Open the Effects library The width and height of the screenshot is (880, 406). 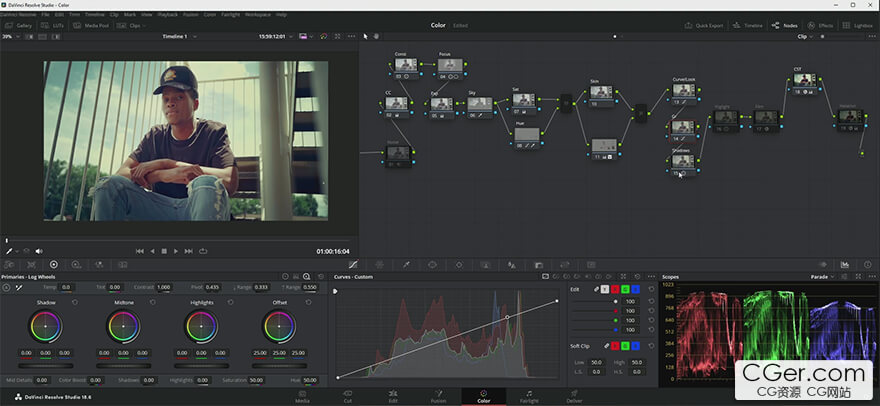pyautogui.click(x=820, y=25)
